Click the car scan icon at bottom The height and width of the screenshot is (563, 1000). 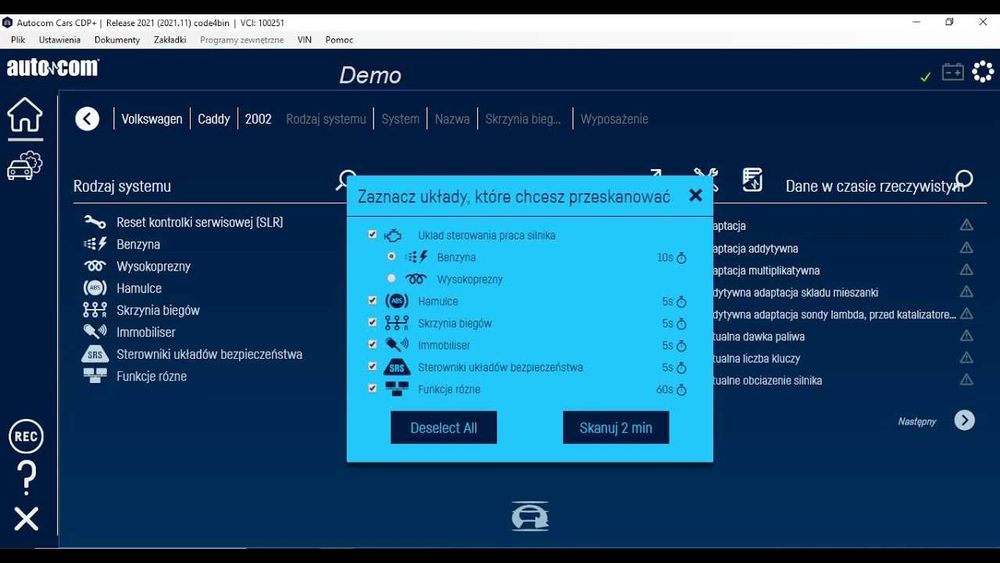529,516
